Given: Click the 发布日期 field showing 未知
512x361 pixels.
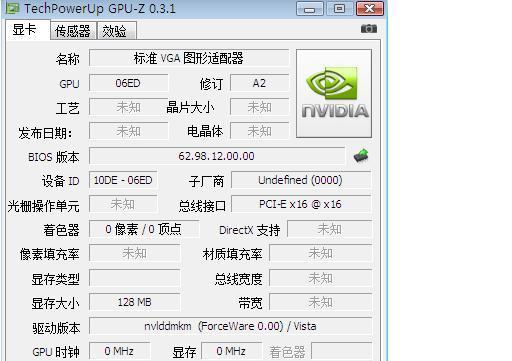Looking at the screenshot, I should 128,131.
